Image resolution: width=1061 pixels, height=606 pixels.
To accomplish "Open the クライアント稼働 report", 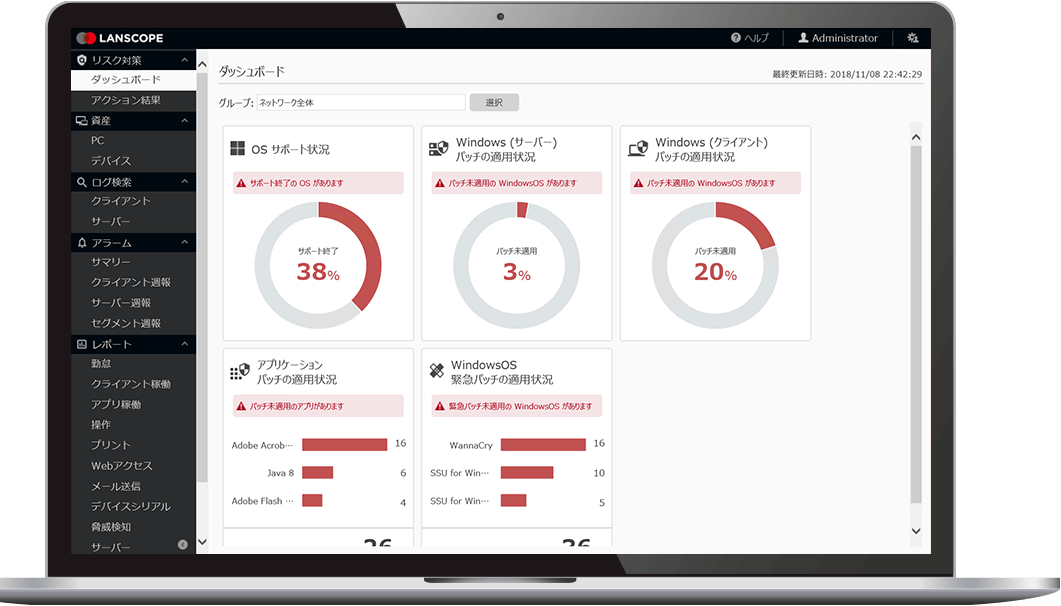I will click(x=133, y=384).
